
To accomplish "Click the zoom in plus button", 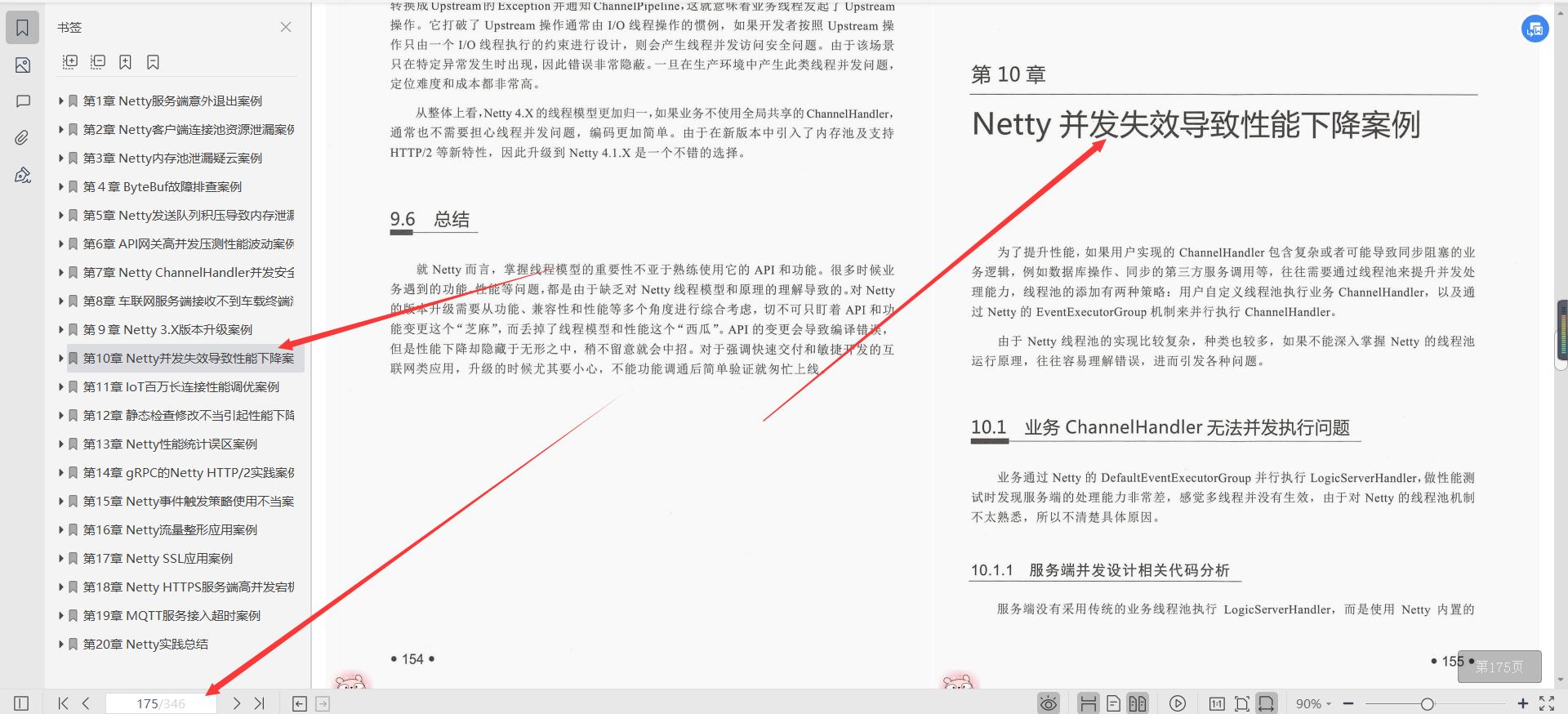I will pyautogui.click(x=1522, y=703).
